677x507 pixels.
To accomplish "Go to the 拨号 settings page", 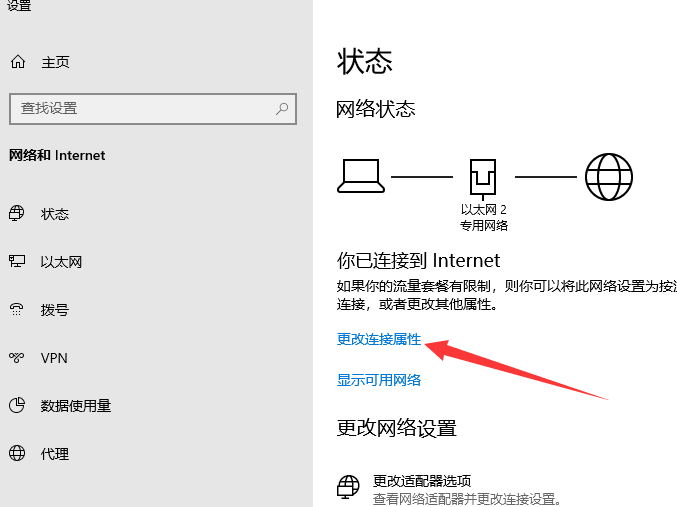I will click(55, 310).
